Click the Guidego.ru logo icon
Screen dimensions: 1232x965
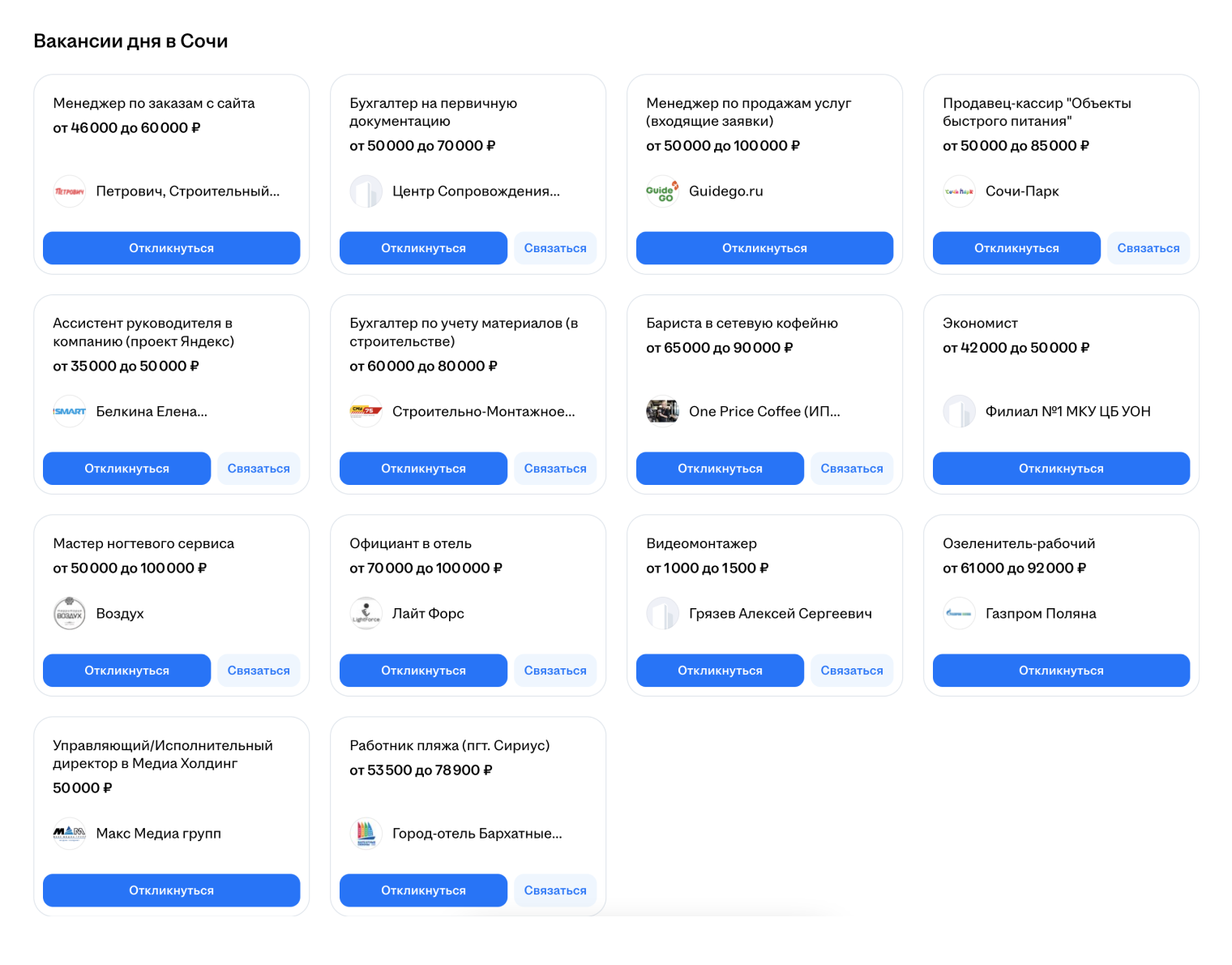tap(662, 191)
